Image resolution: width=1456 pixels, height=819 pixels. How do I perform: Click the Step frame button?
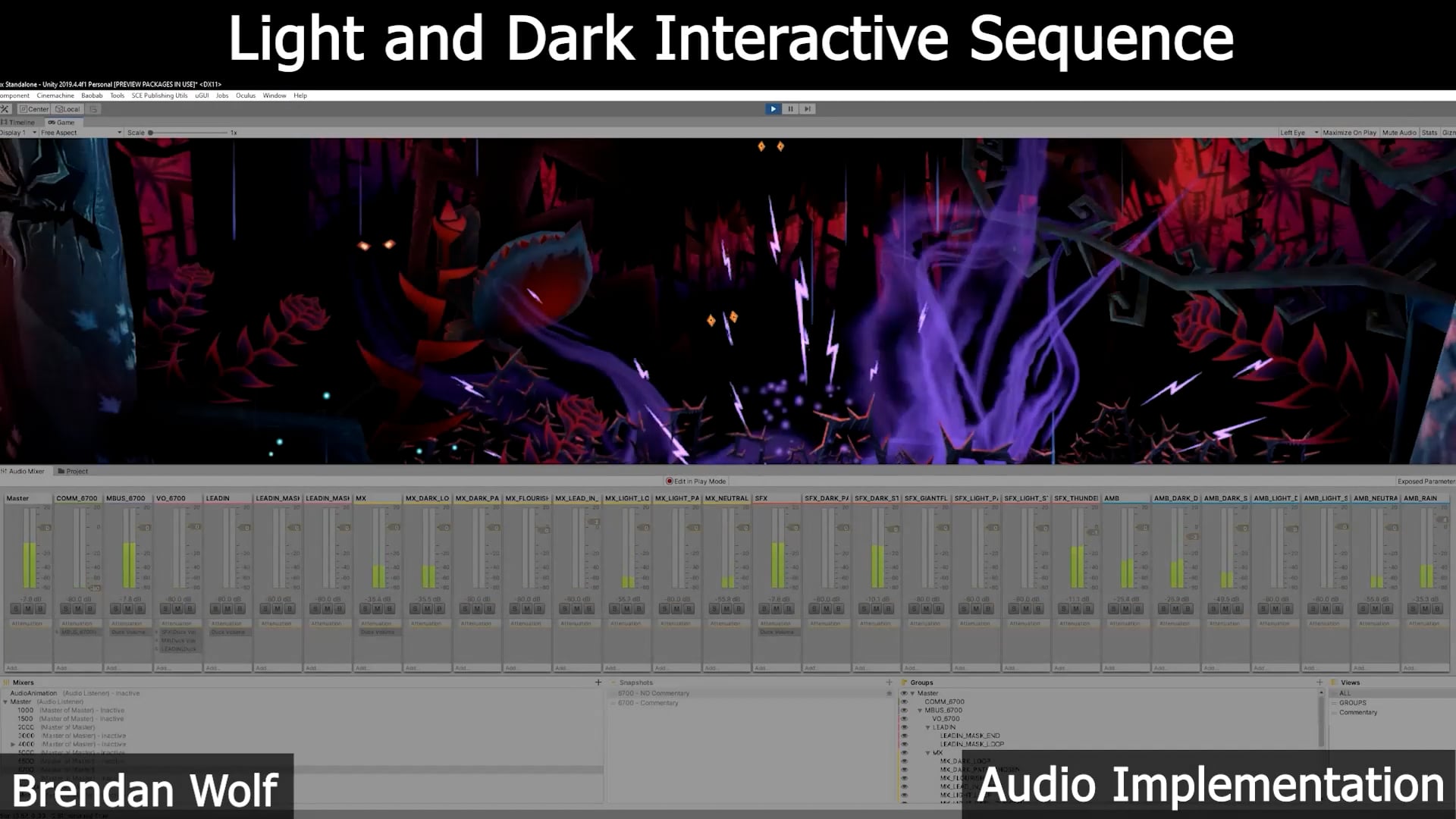coord(808,109)
